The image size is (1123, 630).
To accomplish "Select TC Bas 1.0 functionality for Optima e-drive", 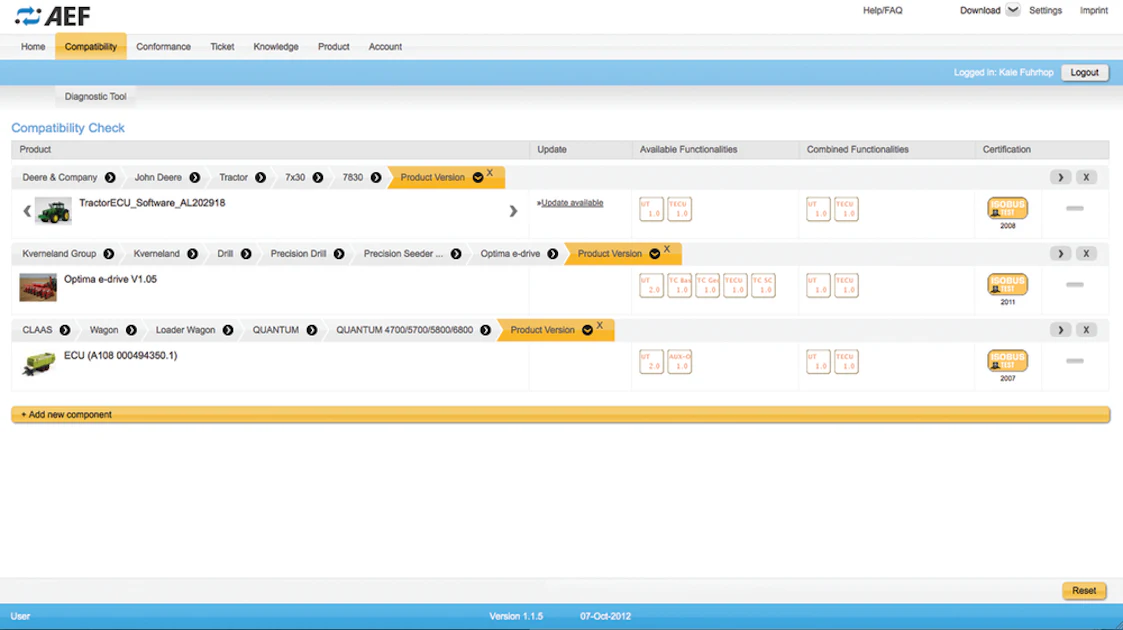I will [679, 285].
